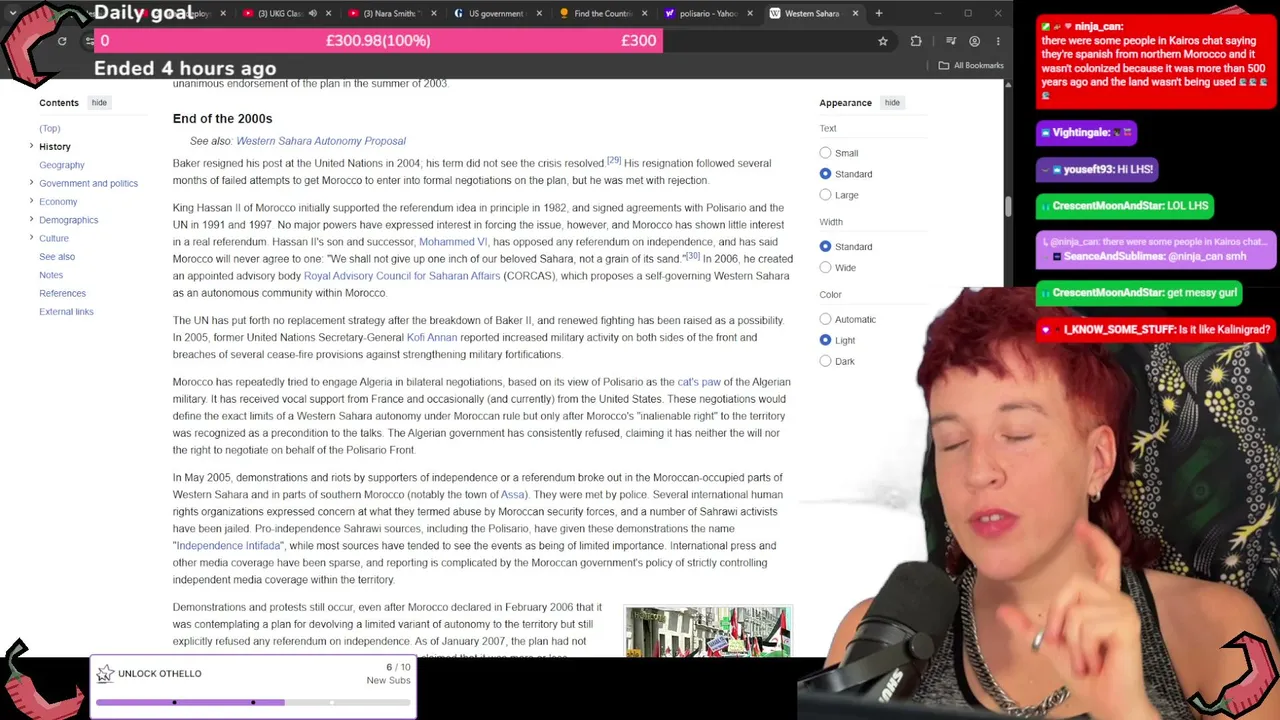The image size is (1280, 720).
Task: Open citation reference 30
Action: pos(692,256)
